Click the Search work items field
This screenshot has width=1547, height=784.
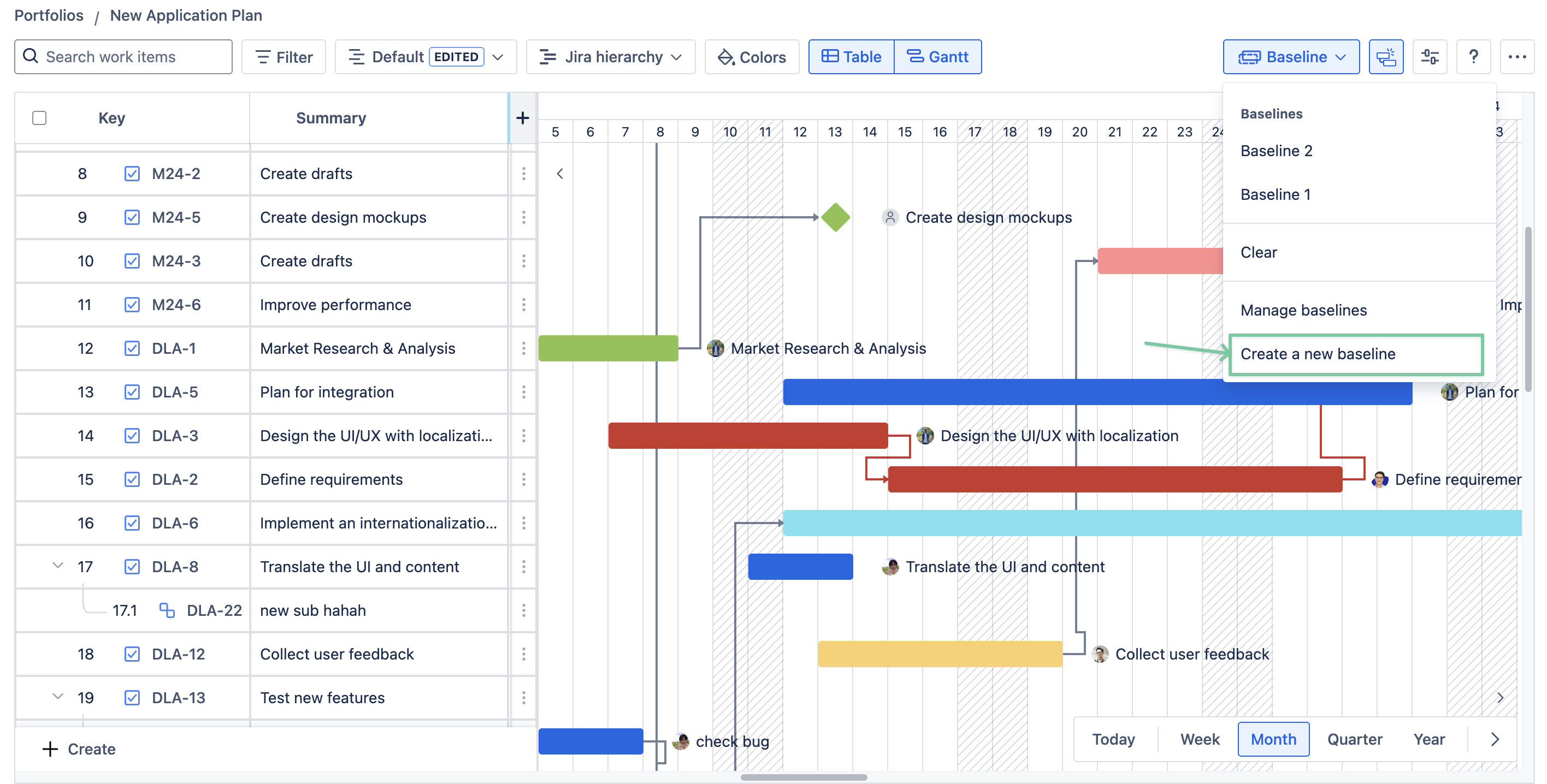click(x=123, y=57)
